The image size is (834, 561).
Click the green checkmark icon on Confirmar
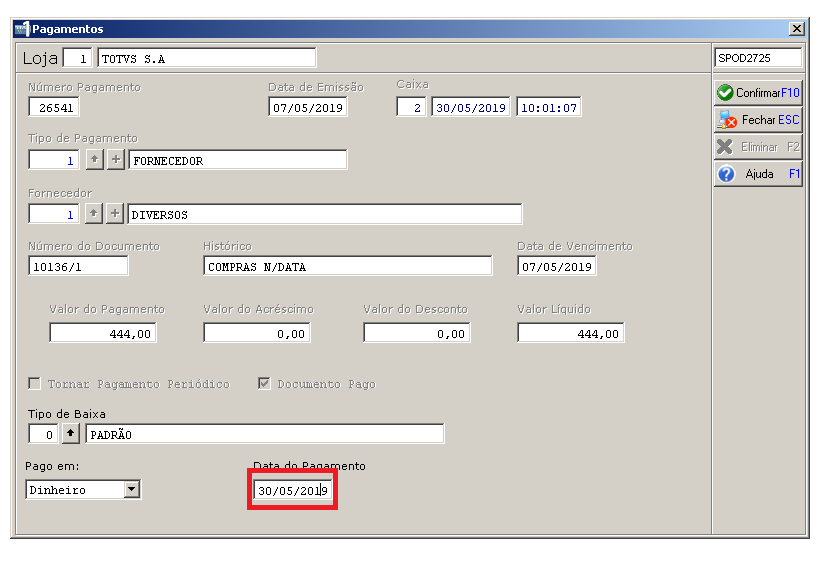[x=725, y=93]
